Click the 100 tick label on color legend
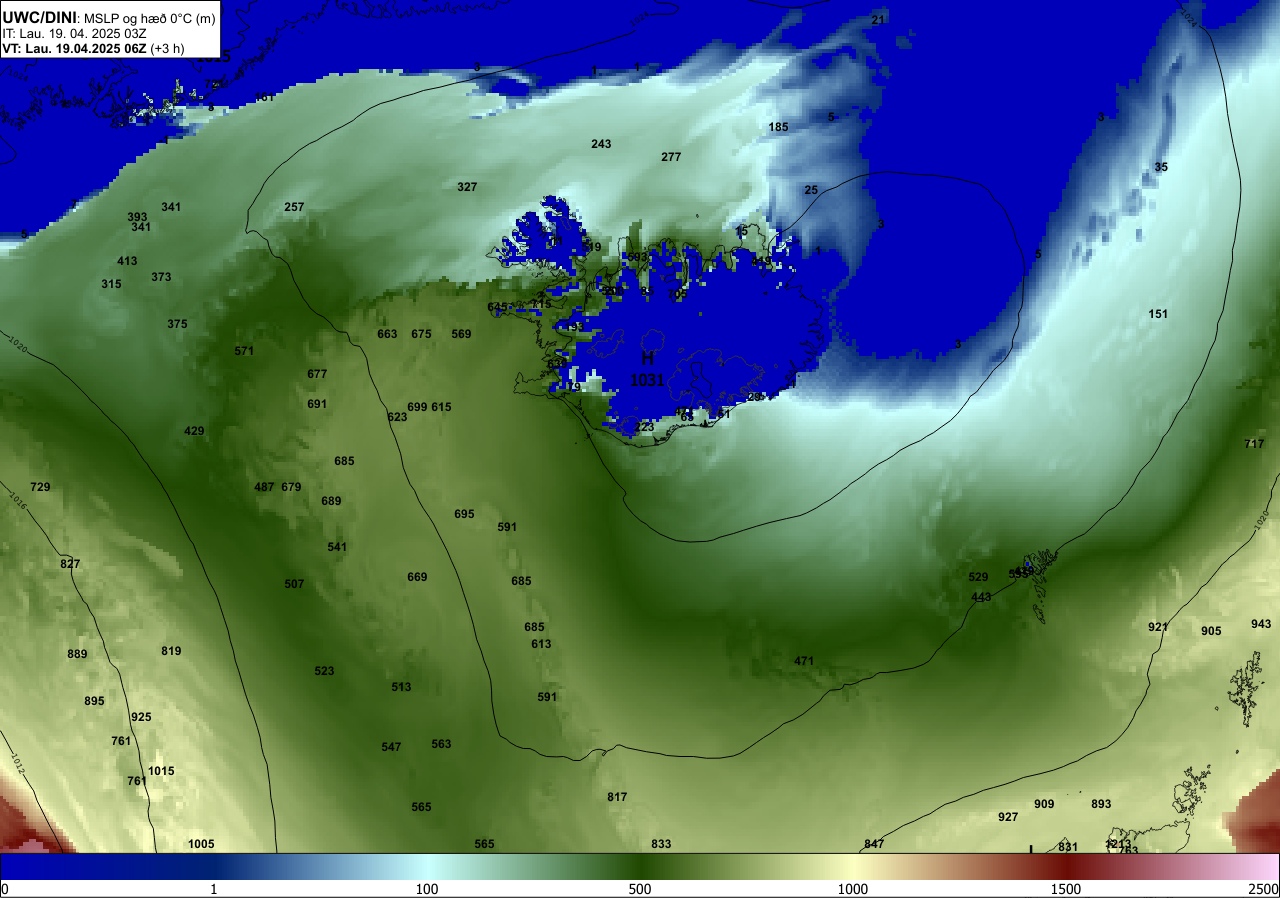Viewport: 1280px width, 898px height. [427, 889]
